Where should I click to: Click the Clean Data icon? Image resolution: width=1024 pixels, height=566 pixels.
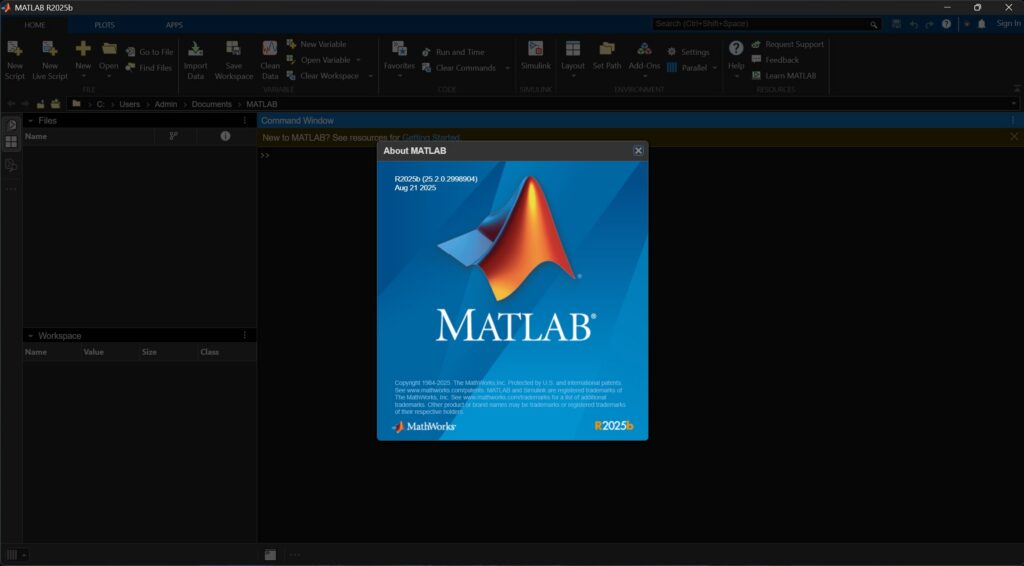coord(270,49)
